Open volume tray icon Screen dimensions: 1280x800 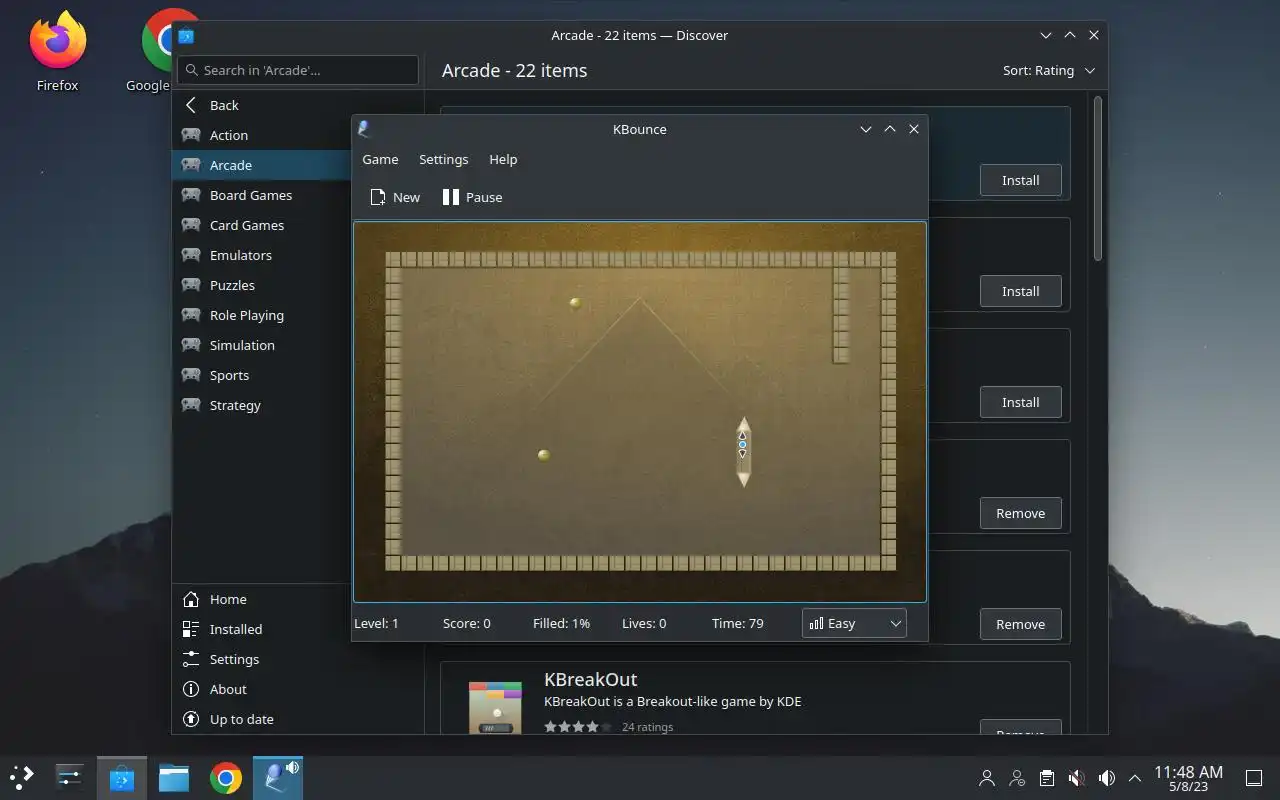(x=1107, y=778)
